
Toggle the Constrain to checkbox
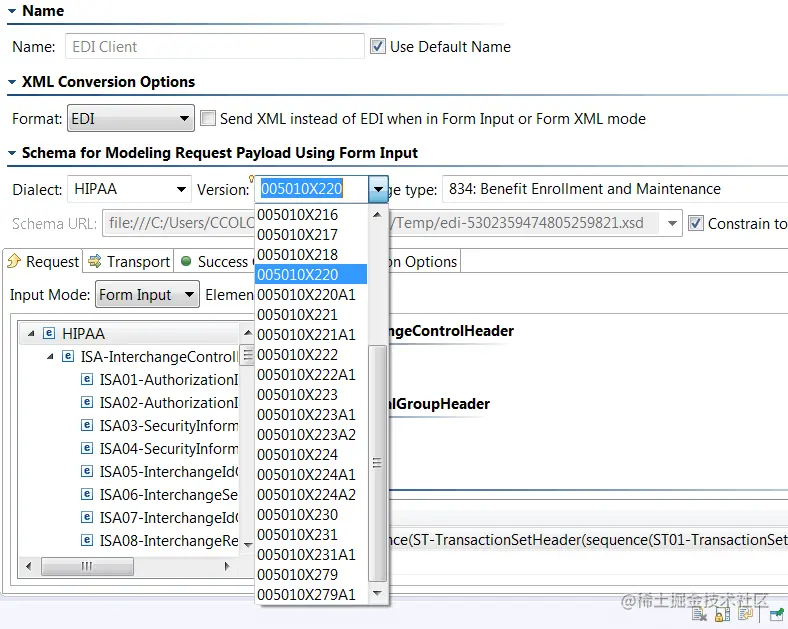(x=696, y=223)
